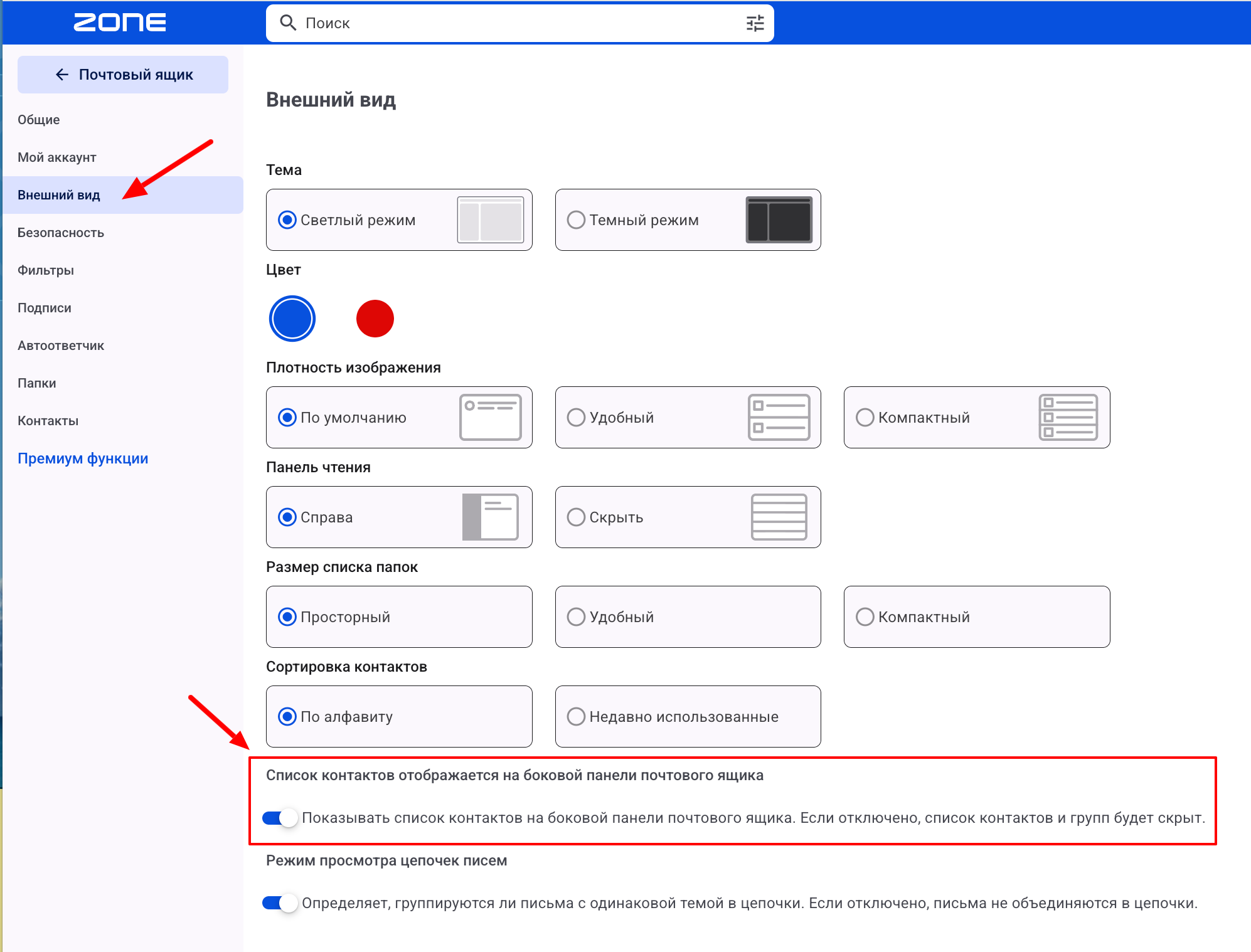Select Компактный folder list size
The height and width of the screenshot is (952, 1251).
pyautogui.click(x=977, y=616)
